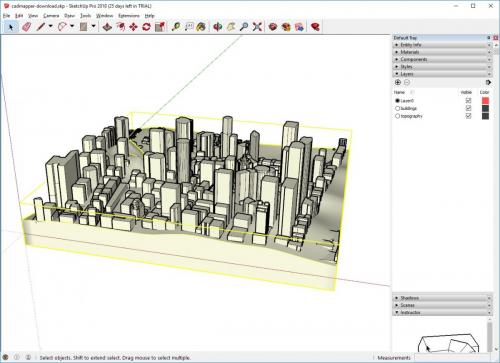Open the Extensions menu
This screenshot has height=363, width=500.
(129, 16)
